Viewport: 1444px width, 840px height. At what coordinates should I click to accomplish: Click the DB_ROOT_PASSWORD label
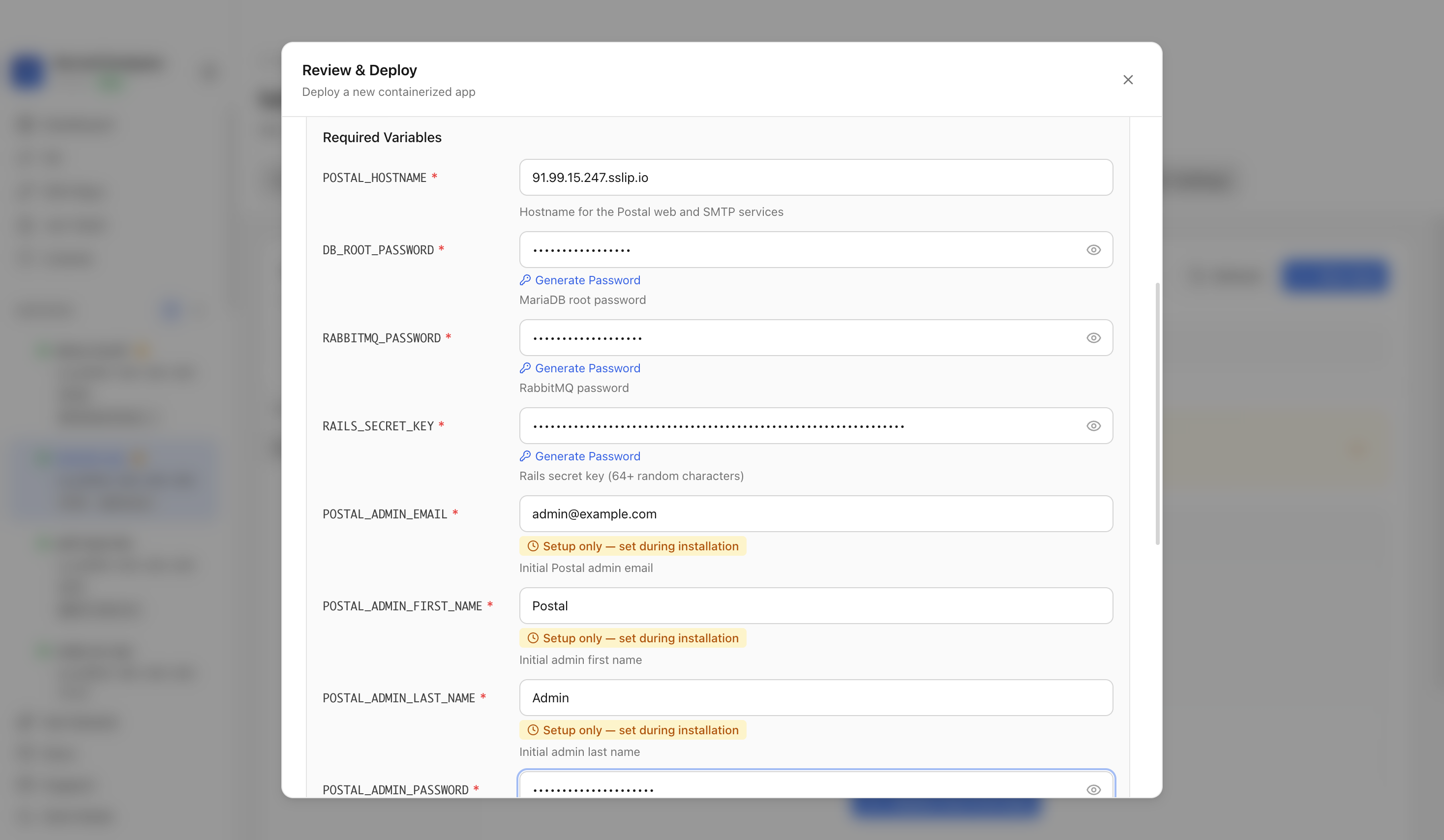(378, 250)
